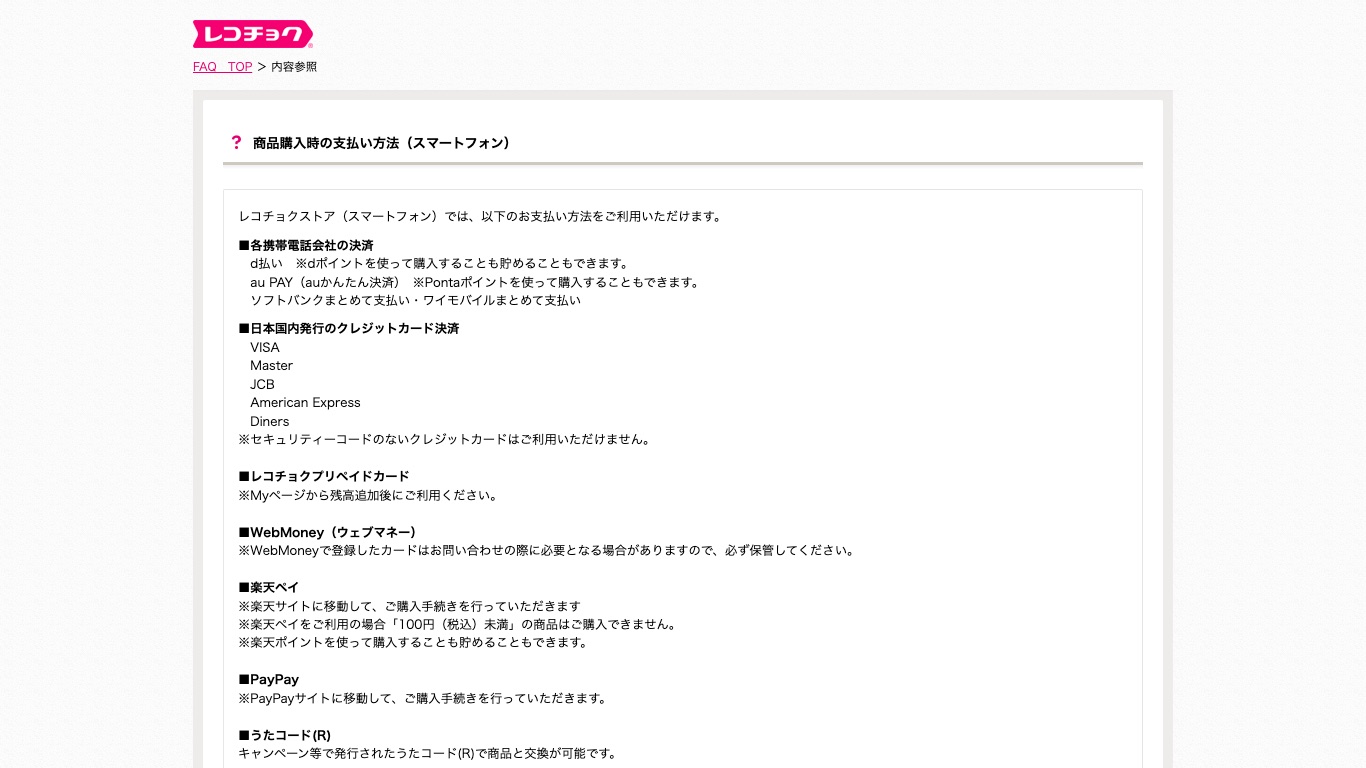Click the d払い payment line
This screenshot has width=1366, height=768.
point(439,264)
